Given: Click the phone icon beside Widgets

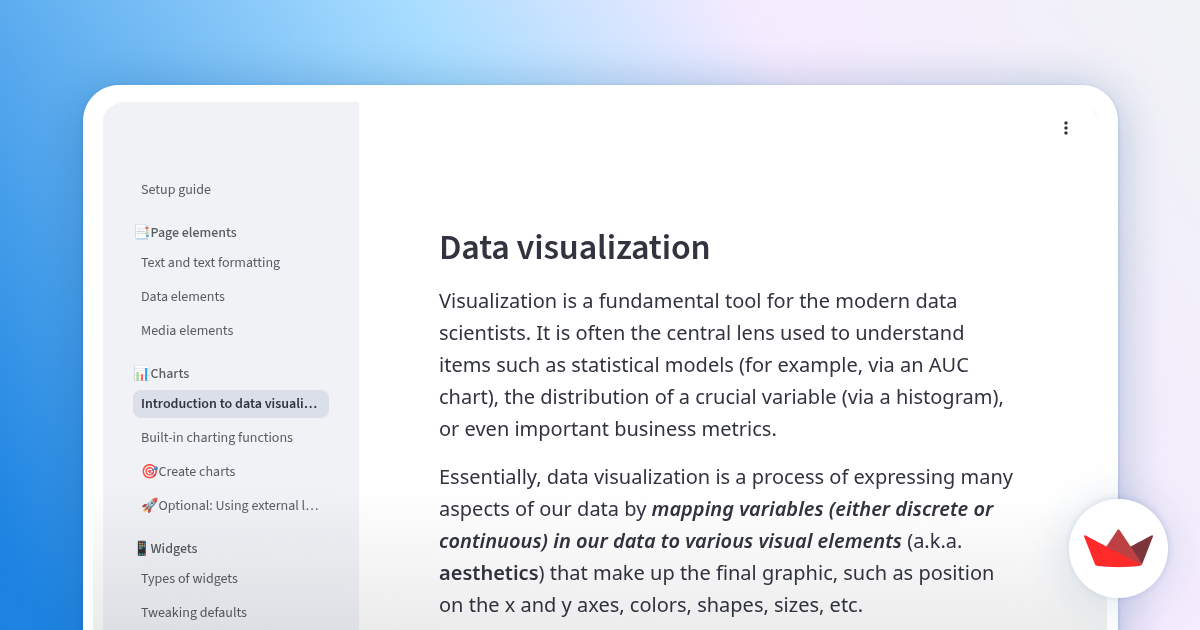Looking at the screenshot, I should pyautogui.click(x=140, y=547).
